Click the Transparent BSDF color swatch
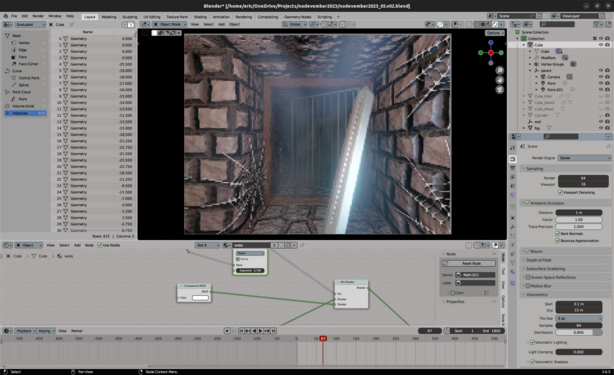The image size is (614, 375). [x=200, y=298]
